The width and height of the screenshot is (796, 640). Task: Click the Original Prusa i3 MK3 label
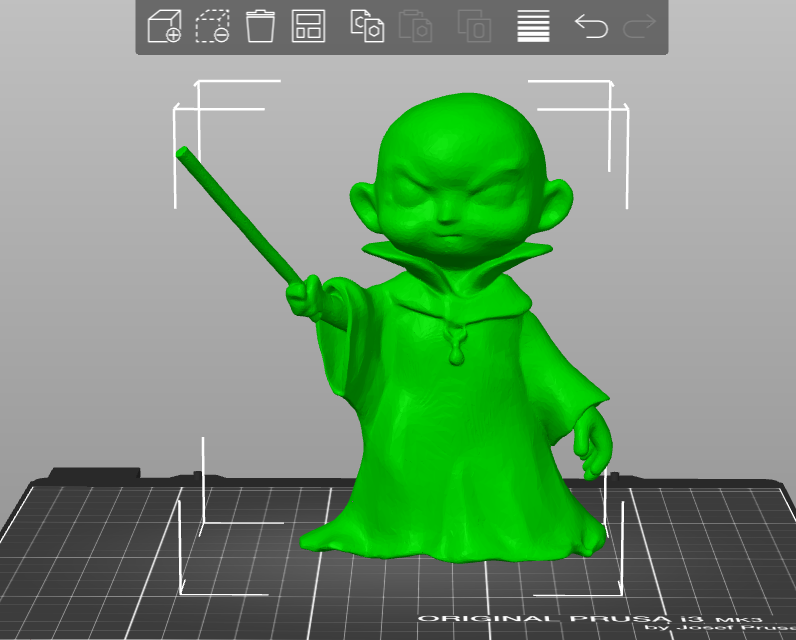click(x=590, y=619)
